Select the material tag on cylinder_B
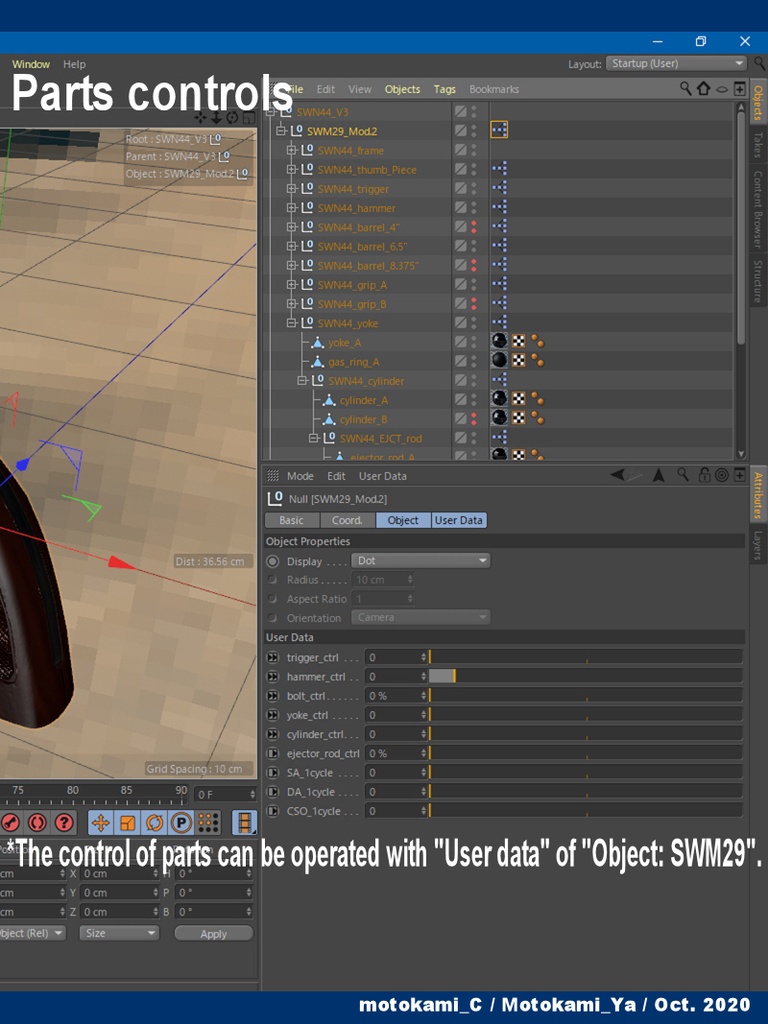The height and width of the screenshot is (1024, 768). click(499, 417)
